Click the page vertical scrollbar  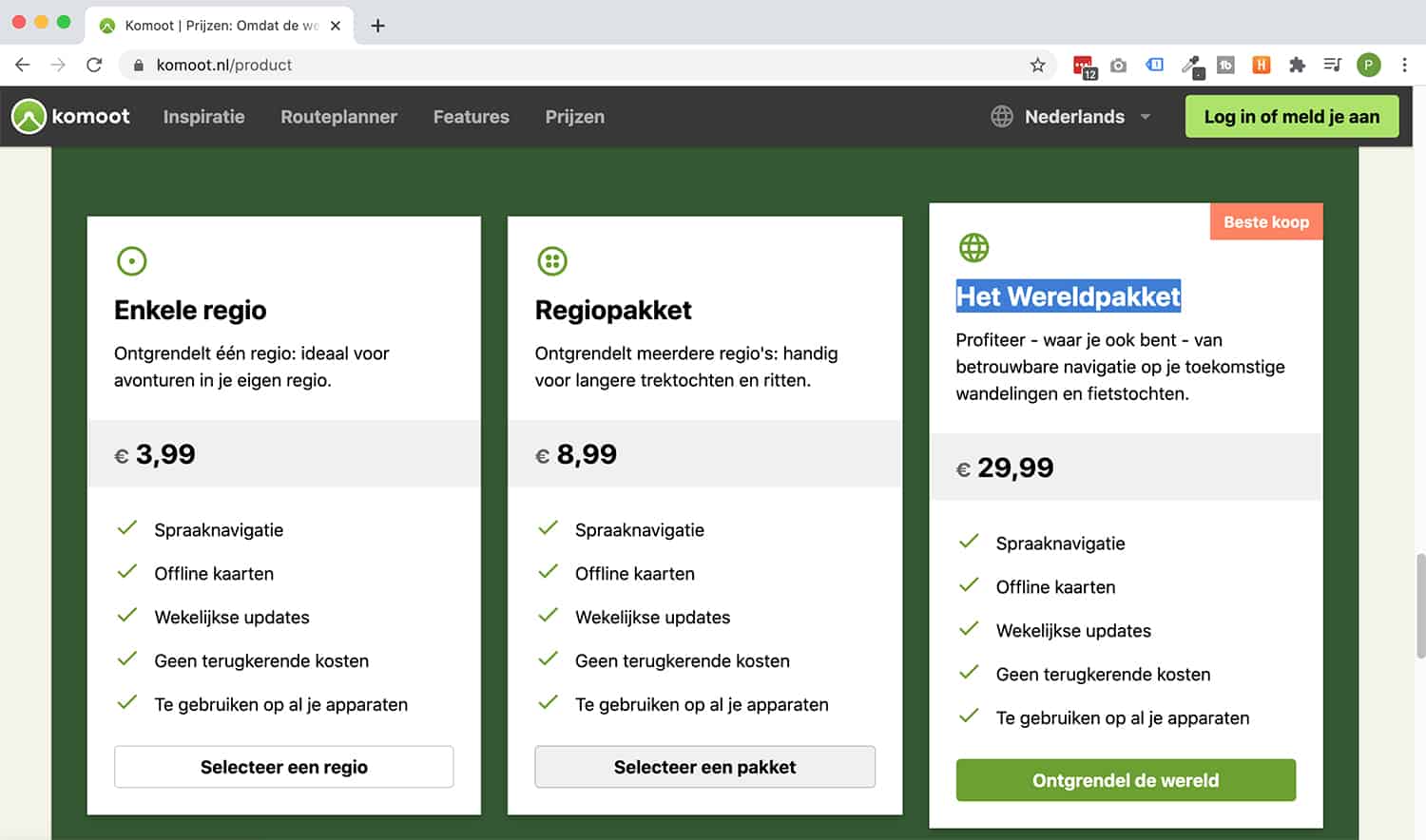[x=1420, y=604]
